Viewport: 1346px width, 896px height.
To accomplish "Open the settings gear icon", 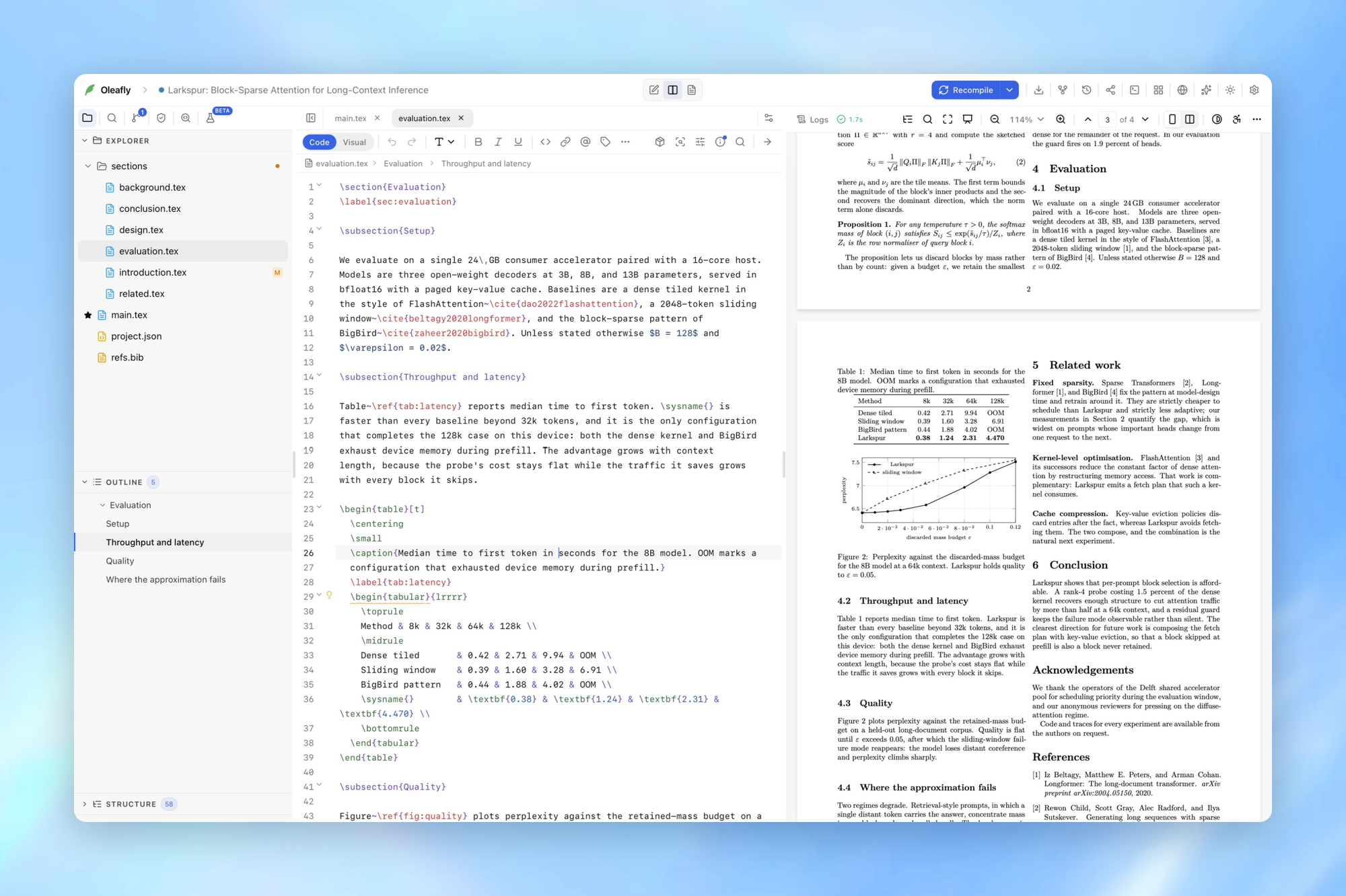I will tap(1254, 90).
